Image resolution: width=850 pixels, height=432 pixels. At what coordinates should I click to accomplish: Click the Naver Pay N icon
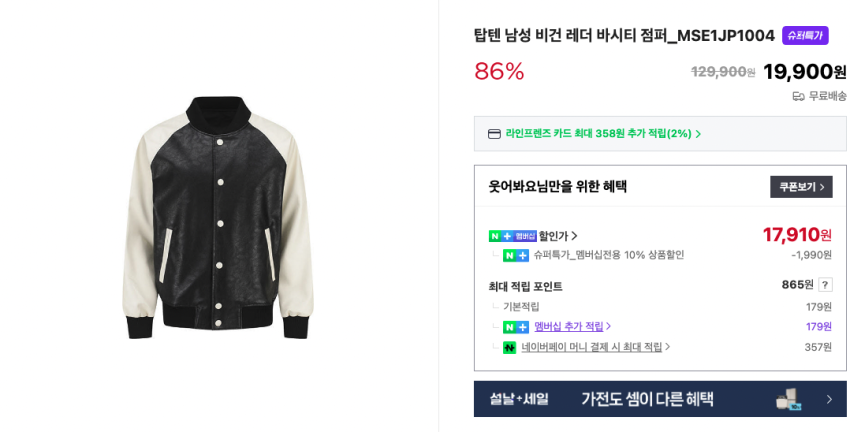pos(510,347)
